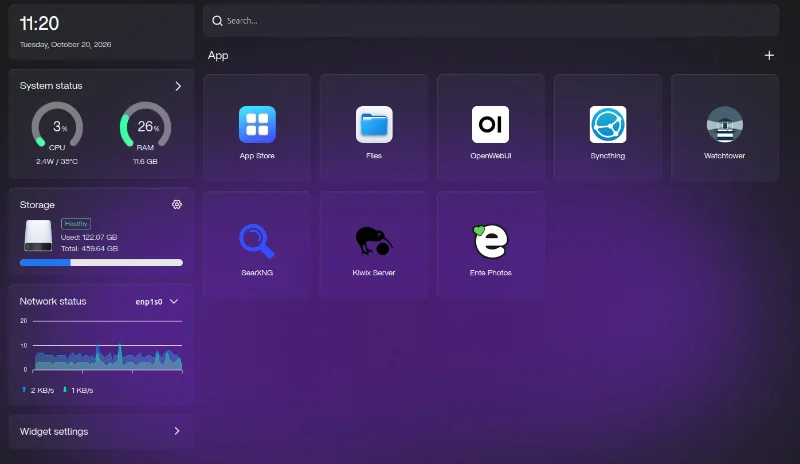Expand Widget settings chevron

[177, 431]
